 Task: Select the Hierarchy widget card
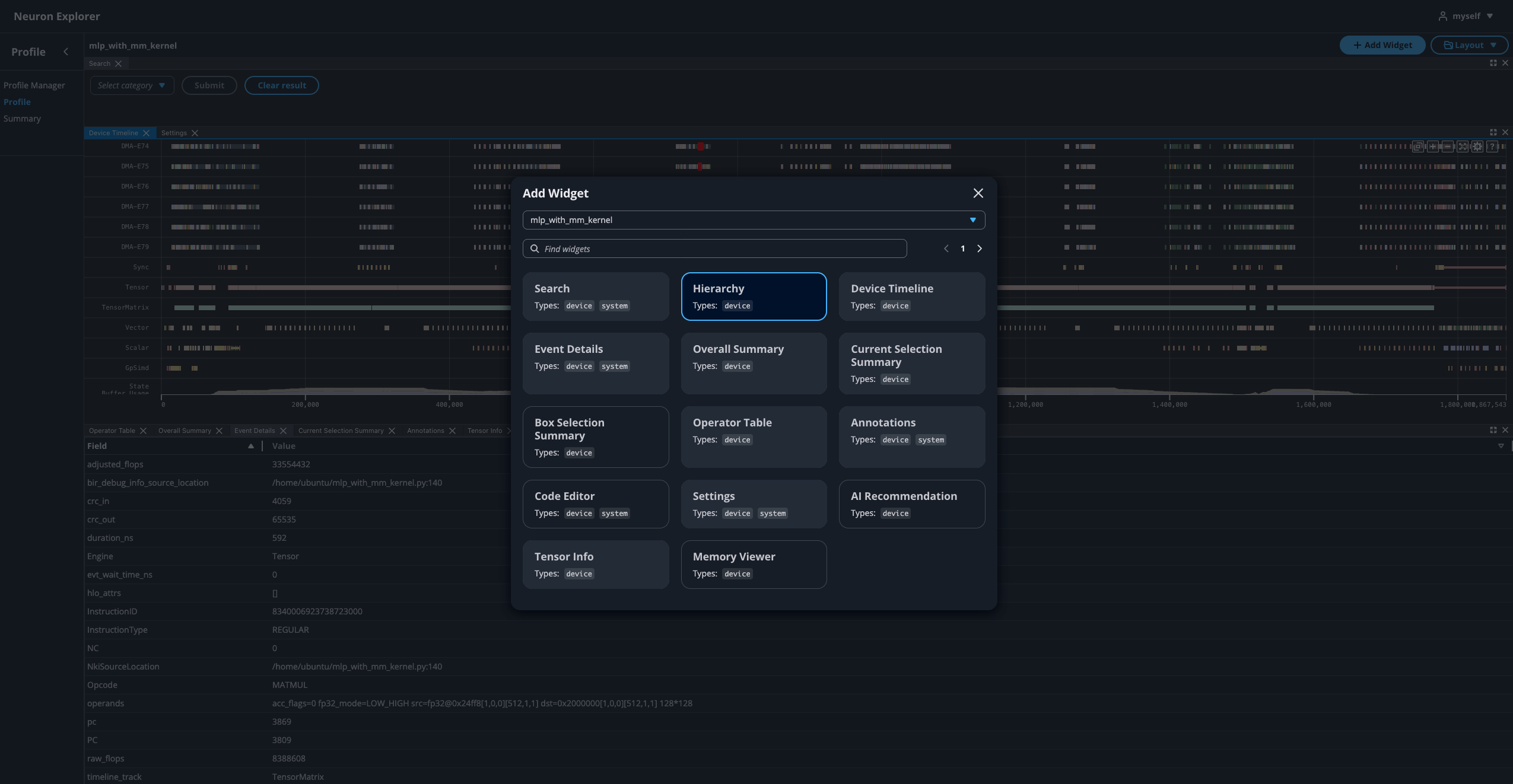pos(754,297)
